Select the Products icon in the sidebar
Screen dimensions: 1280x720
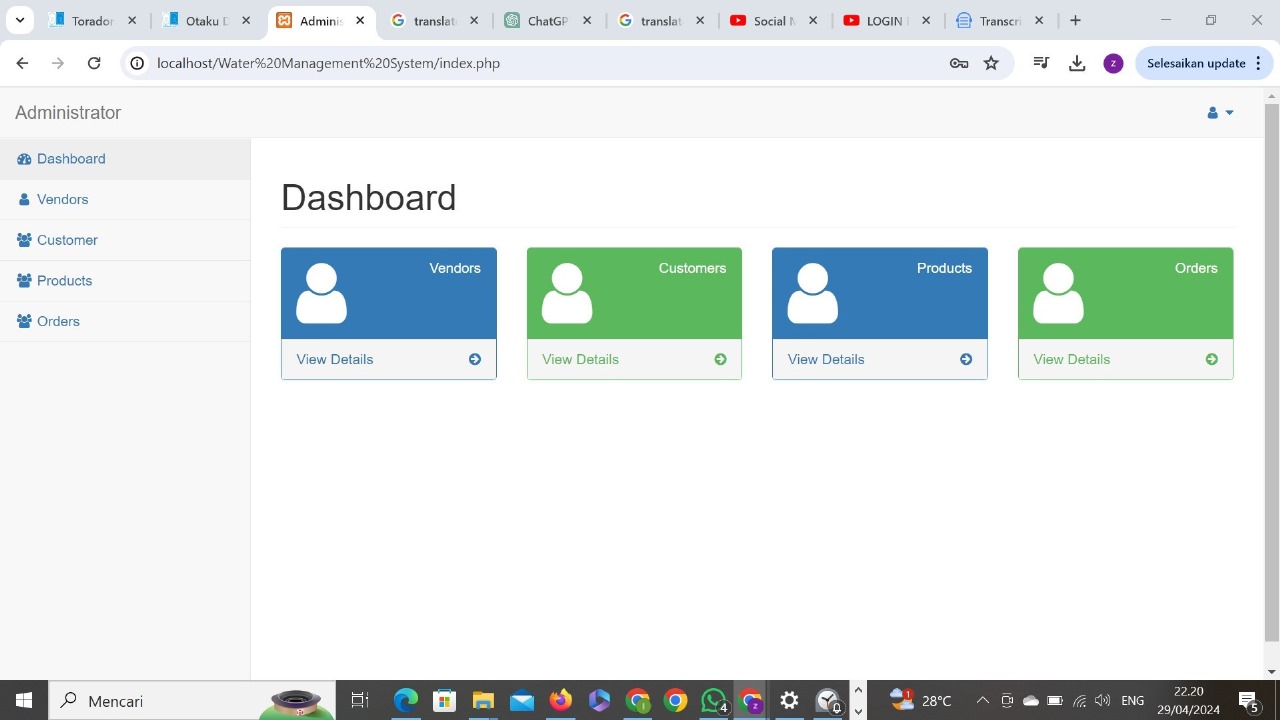click(x=22, y=280)
